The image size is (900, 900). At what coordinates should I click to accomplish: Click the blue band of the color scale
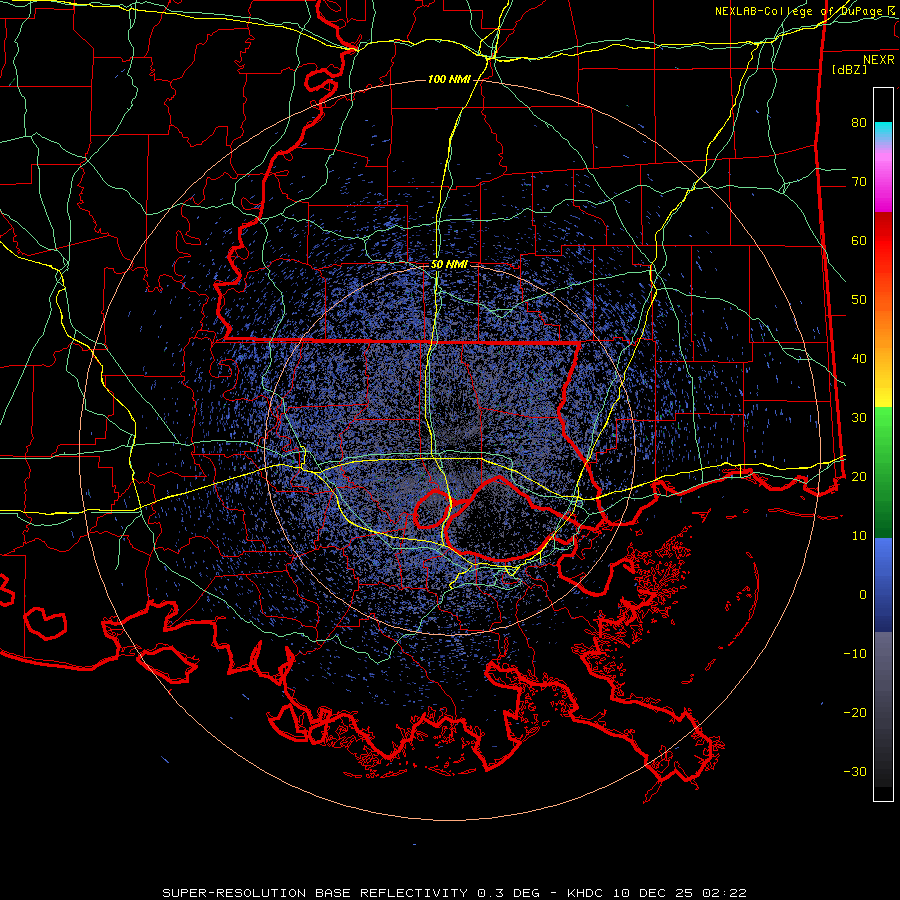(x=883, y=584)
